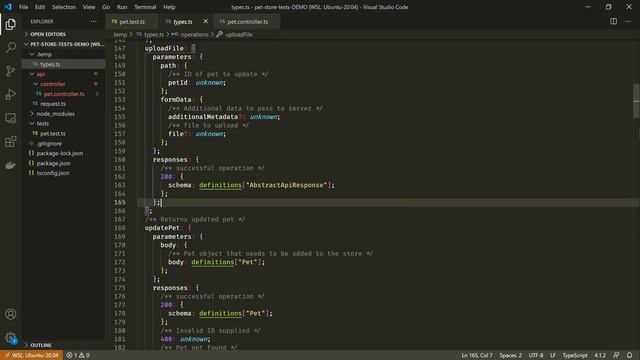Change end of line sequence LF
640x360 pixels.
pyautogui.click(x=553, y=355)
